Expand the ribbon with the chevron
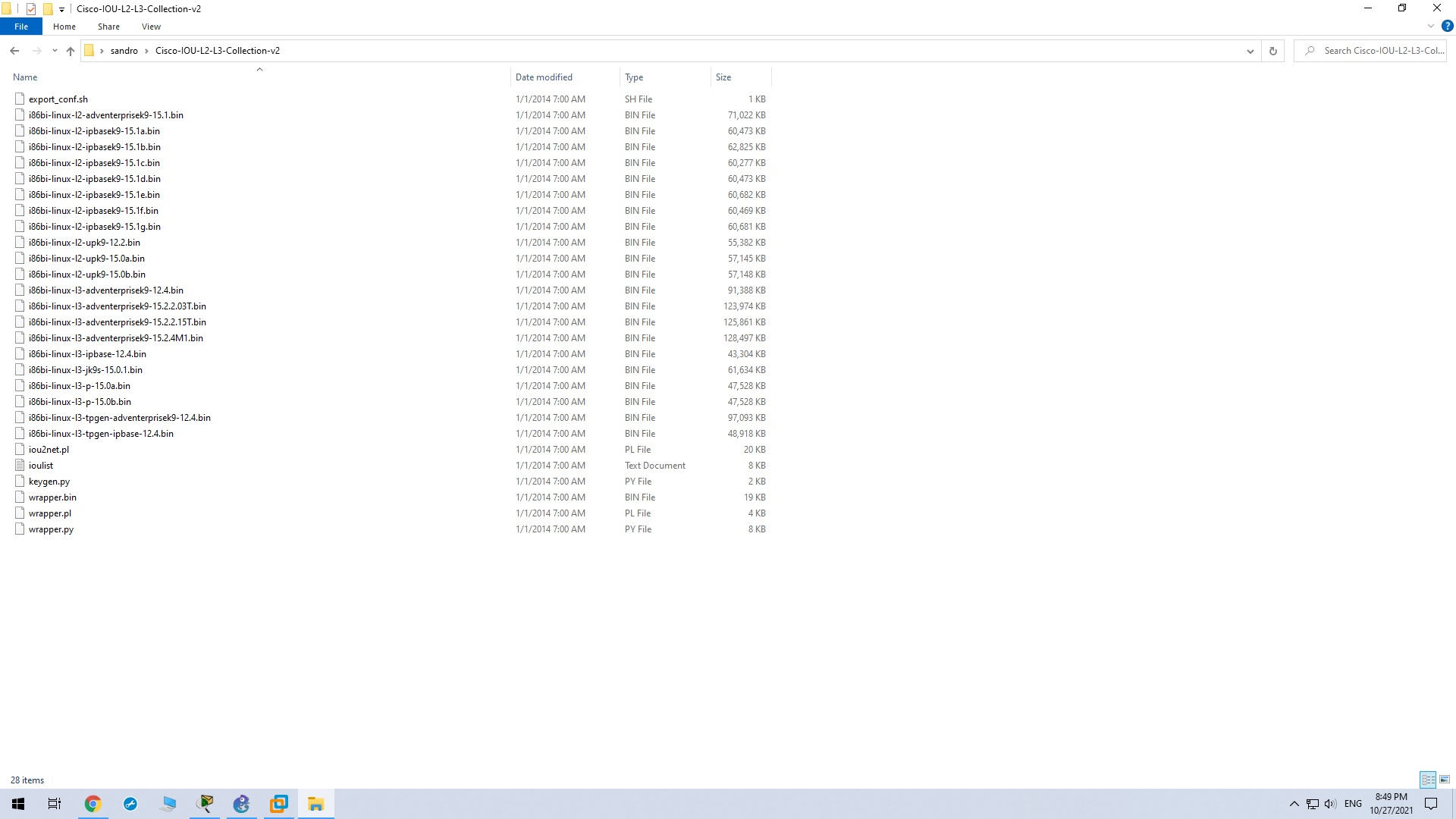1456x819 pixels. pyautogui.click(x=1431, y=26)
